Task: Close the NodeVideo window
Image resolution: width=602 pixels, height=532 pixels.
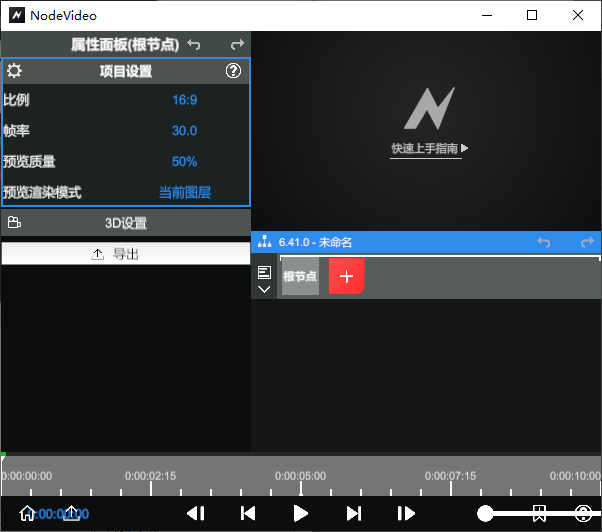Action: tap(578, 15)
